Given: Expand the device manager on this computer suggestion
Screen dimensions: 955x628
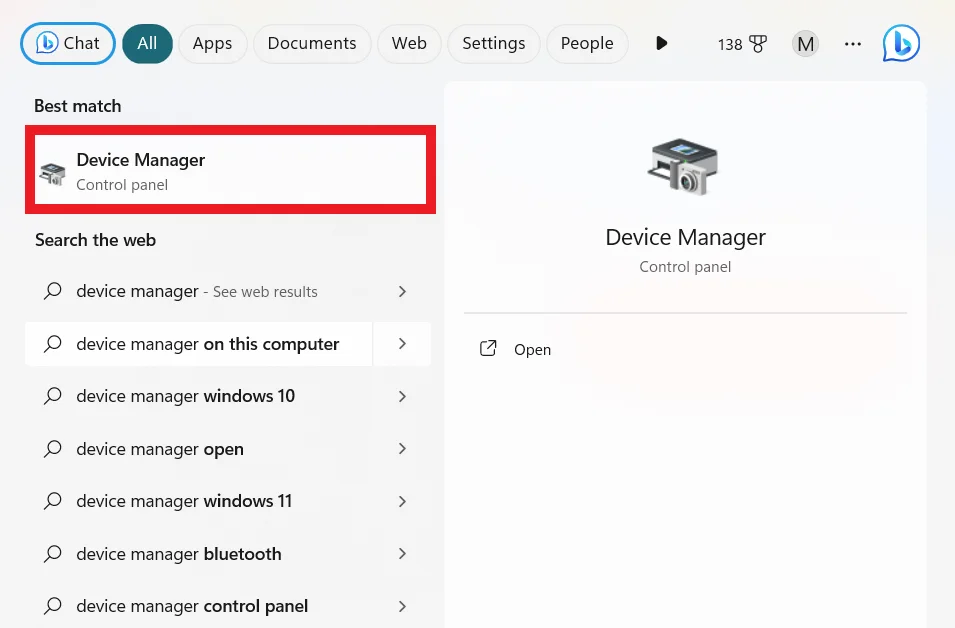Looking at the screenshot, I should pos(402,343).
